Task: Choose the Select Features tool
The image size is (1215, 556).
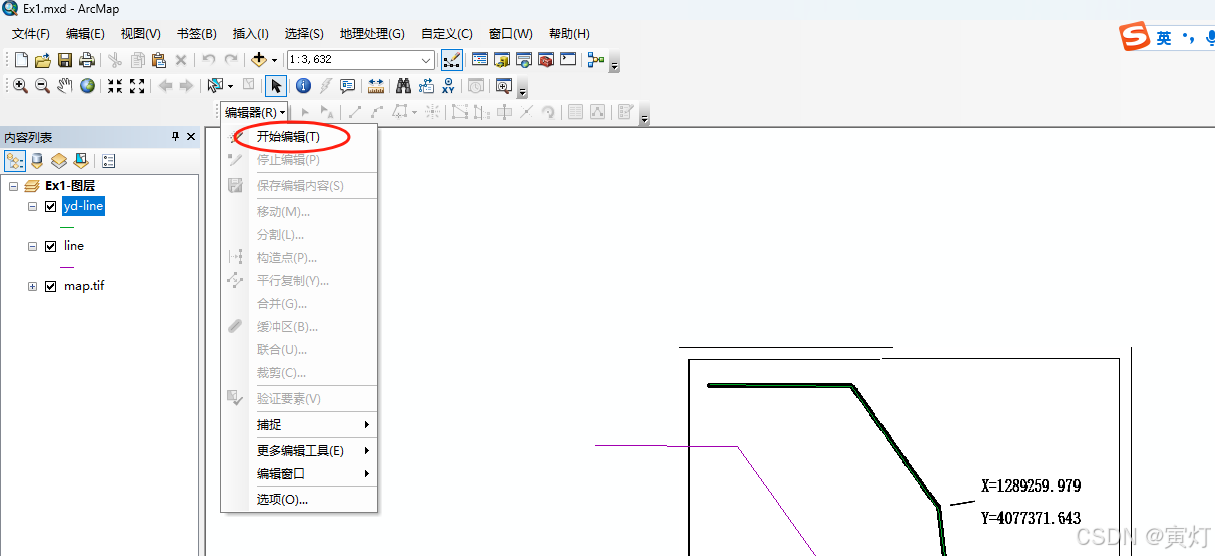Action: tap(215, 86)
